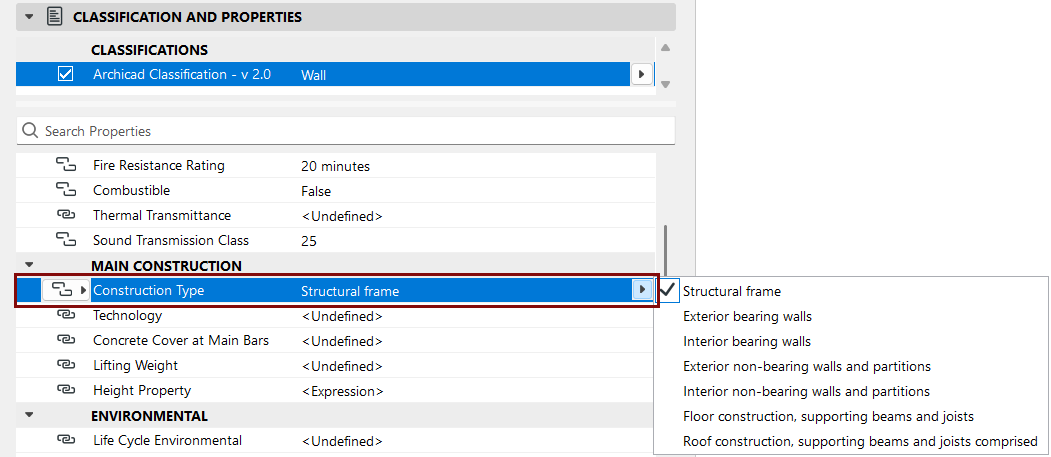Screen dimensions: 1051x457
Task: Open the Wall classification arrow dropdown
Action: (641, 74)
